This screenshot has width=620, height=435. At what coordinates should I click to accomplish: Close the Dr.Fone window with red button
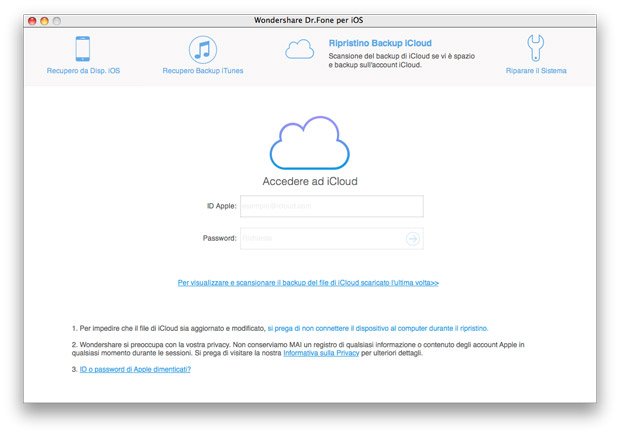pos(32,21)
